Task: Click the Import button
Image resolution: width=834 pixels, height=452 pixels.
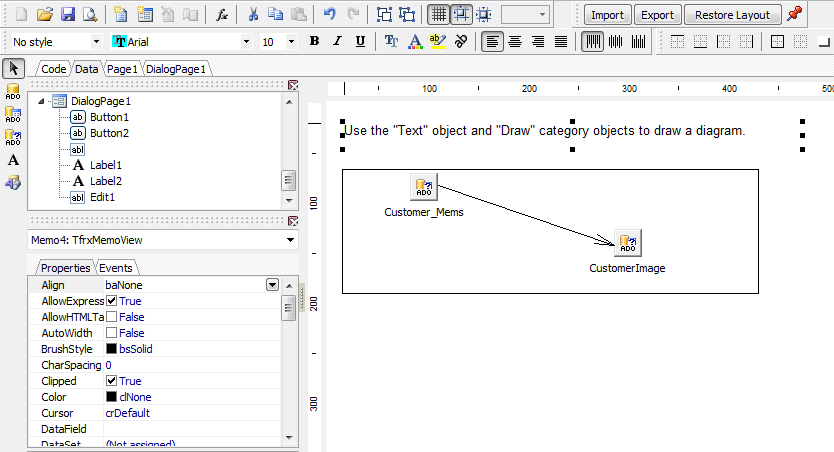Action: pyautogui.click(x=607, y=15)
